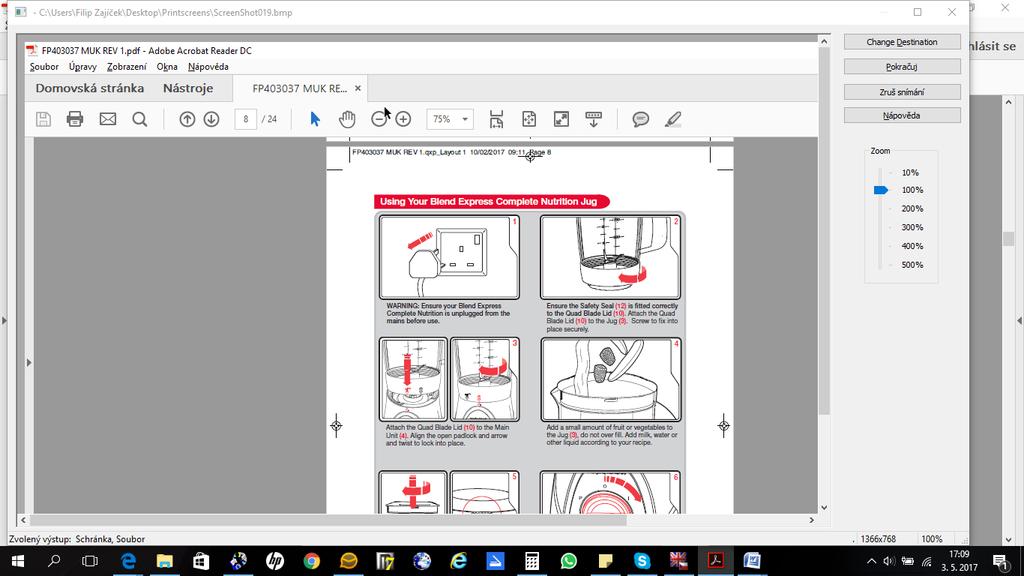The width and height of the screenshot is (1024, 576).
Task: Open the Windows Start menu
Action: [18, 561]
